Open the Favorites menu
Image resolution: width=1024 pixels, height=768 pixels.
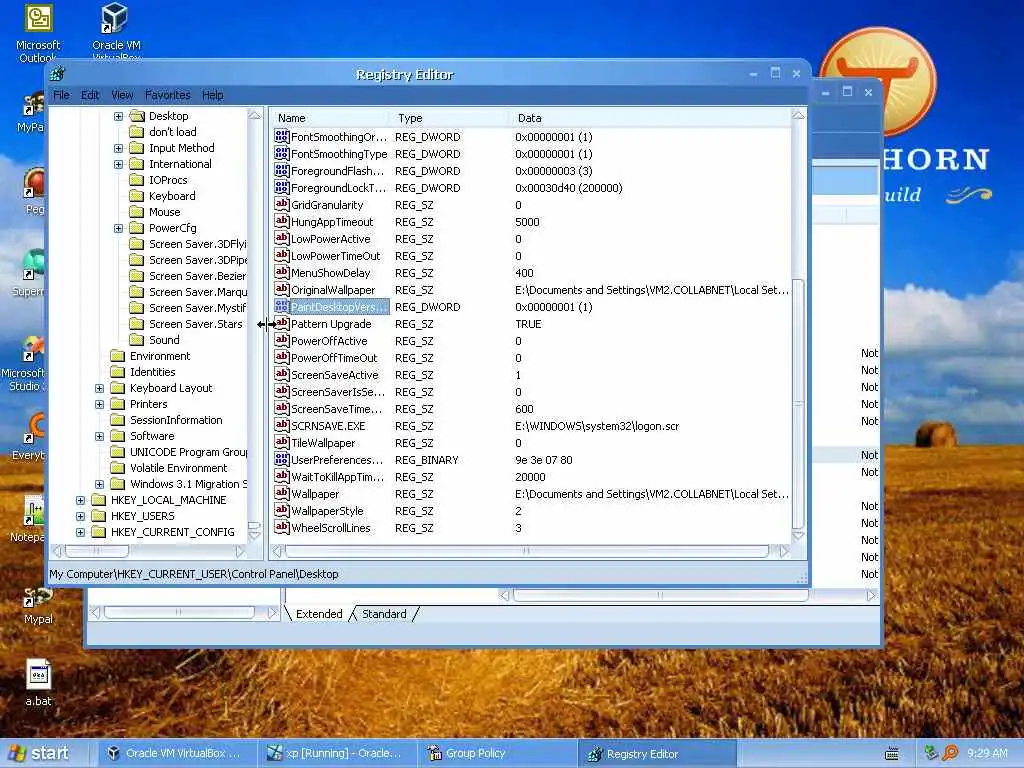(x=168, y=95)
